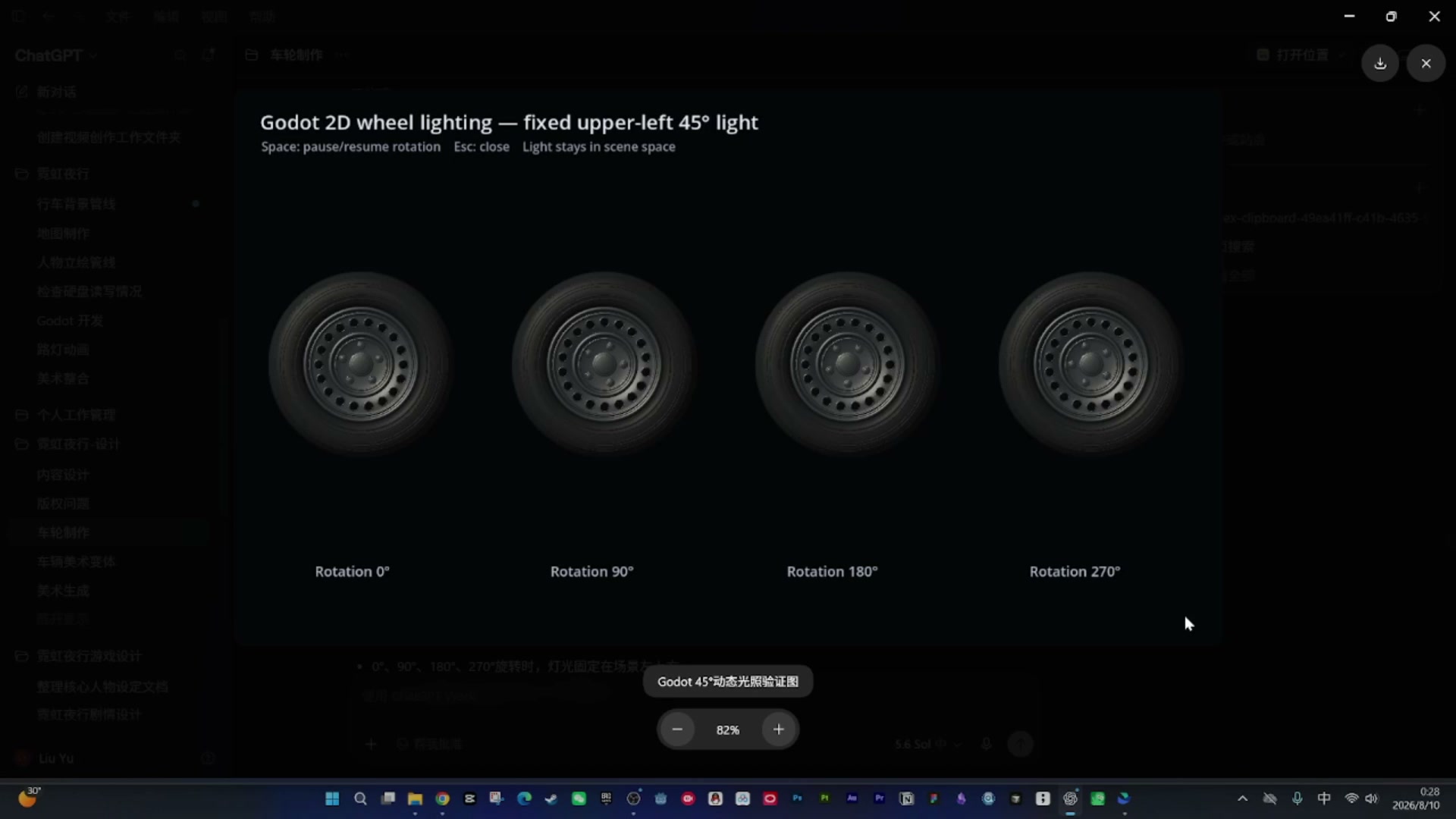Open Windows taskbar search
The width and height of the screenshot is (1456, 819).
coord(360,799)
